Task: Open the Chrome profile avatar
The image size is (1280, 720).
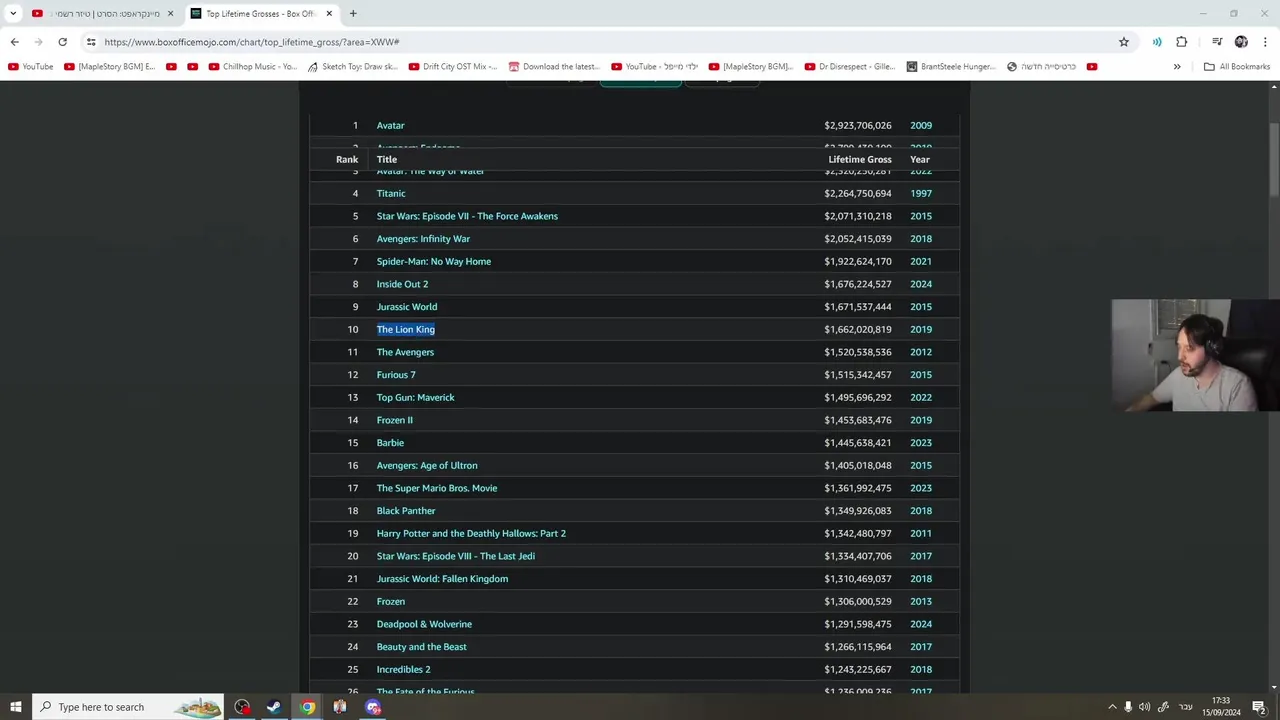Action: [1241, 42]
